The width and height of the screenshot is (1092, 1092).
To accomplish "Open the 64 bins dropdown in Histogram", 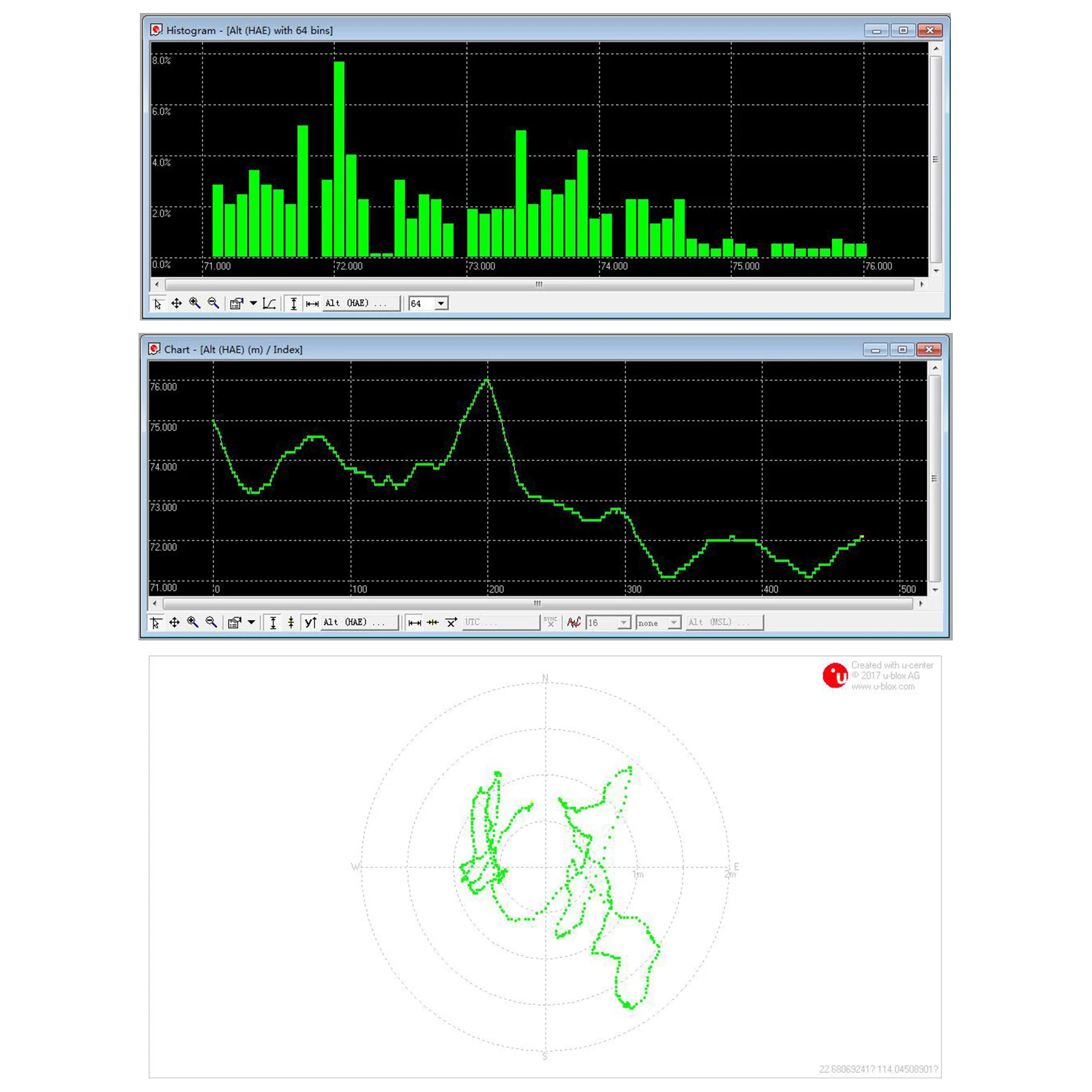I will (441, 304).
